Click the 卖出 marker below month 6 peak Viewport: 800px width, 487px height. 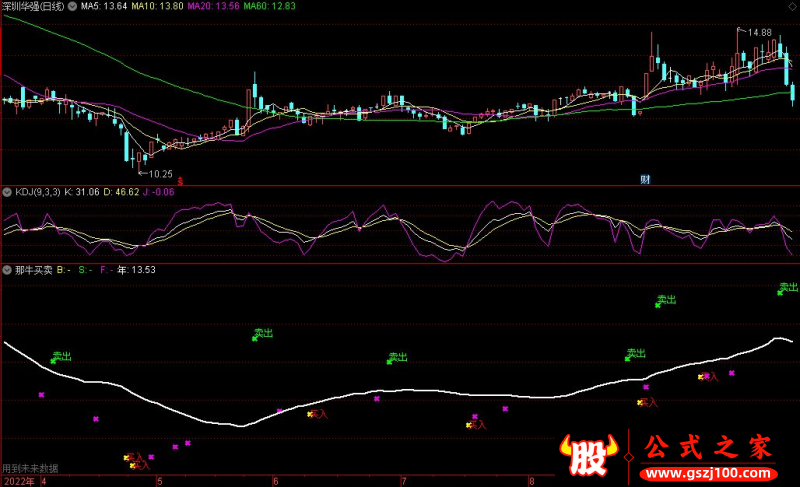262,334
